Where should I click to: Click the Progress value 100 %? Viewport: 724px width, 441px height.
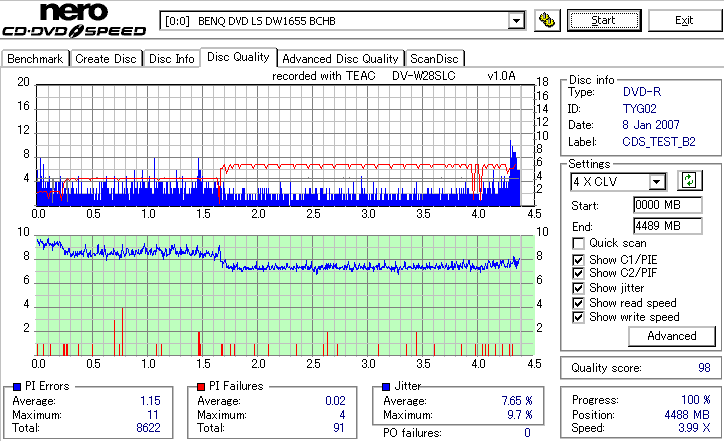pos(696,400)
